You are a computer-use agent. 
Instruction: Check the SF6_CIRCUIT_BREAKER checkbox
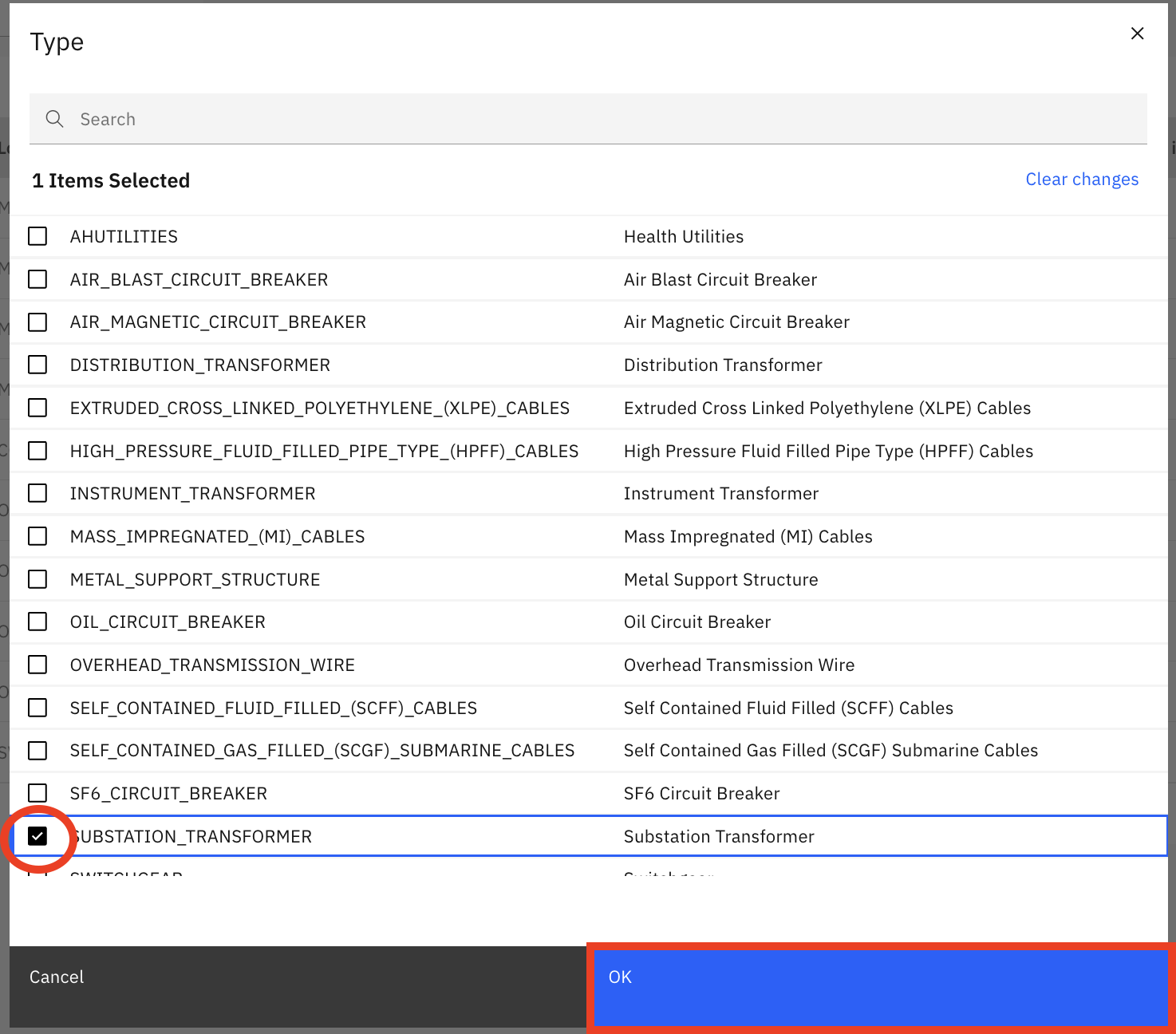(37, 793)
